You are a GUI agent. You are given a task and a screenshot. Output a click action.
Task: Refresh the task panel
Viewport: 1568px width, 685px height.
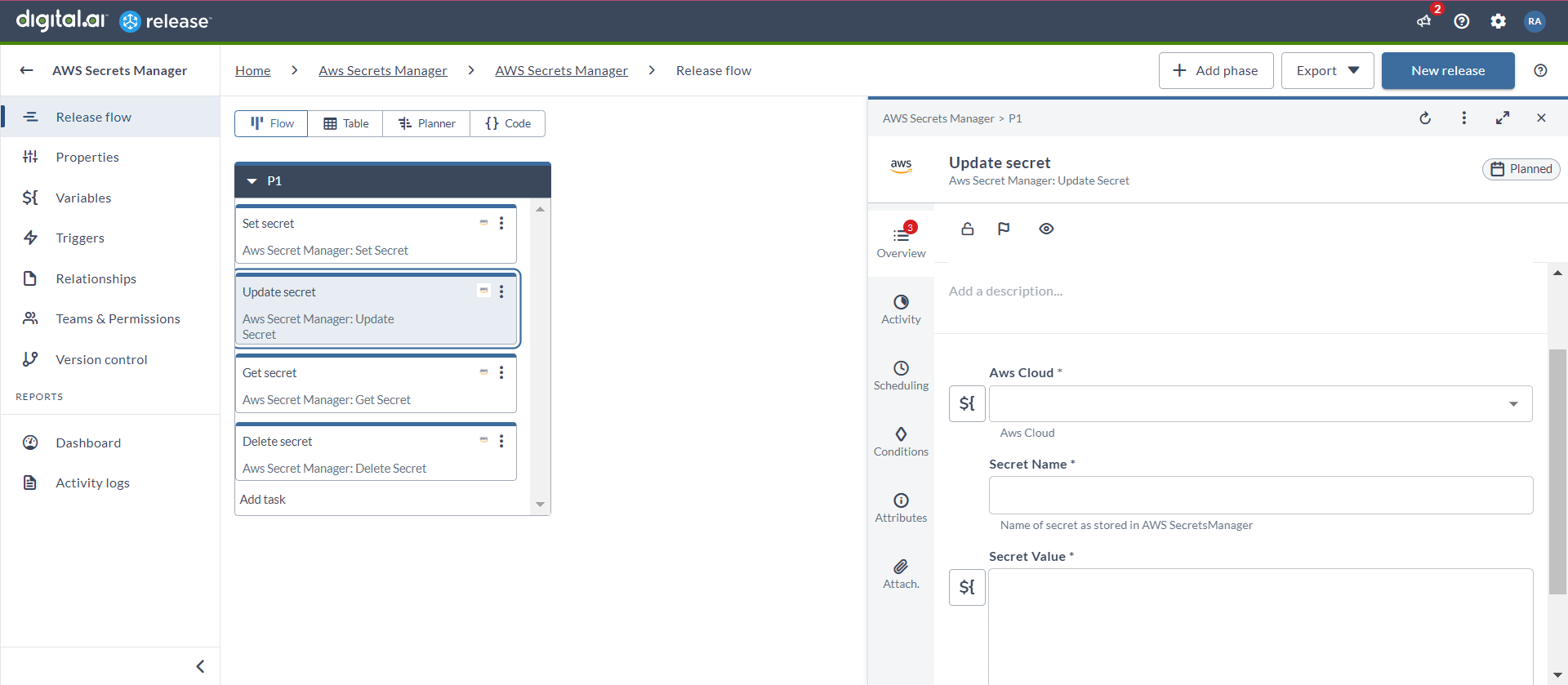point(1425,118)
